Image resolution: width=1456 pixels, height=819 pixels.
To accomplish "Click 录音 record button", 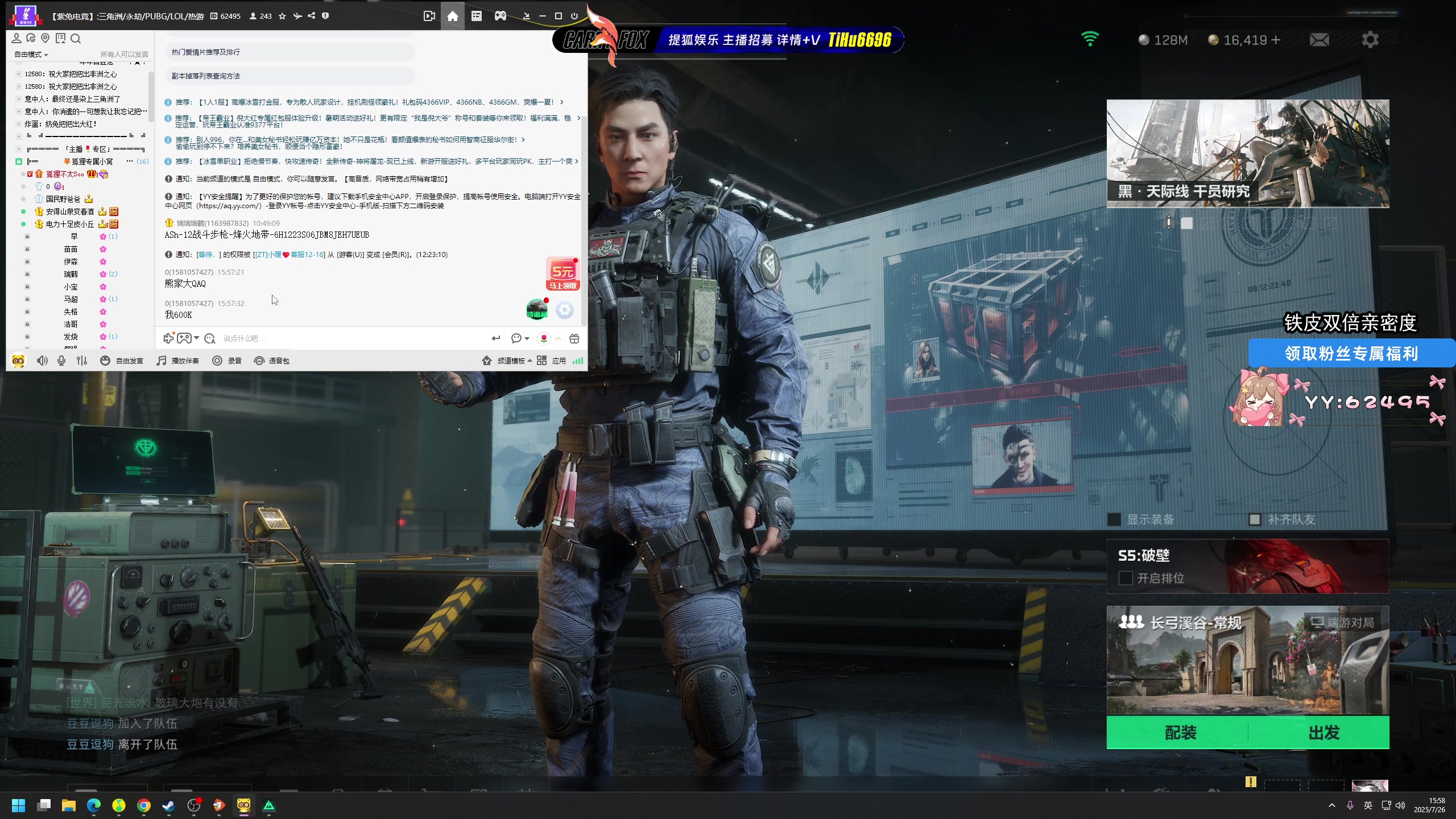I will [x=227, y=361].
